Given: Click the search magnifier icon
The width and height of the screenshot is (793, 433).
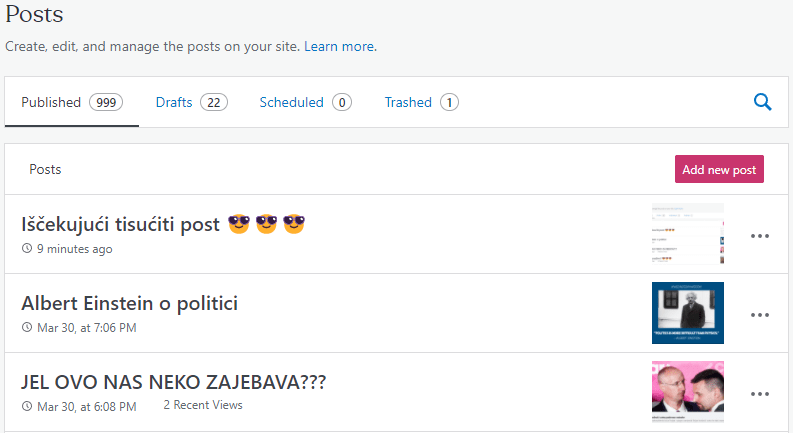Looking at the screenshot, I should (762, 101).
